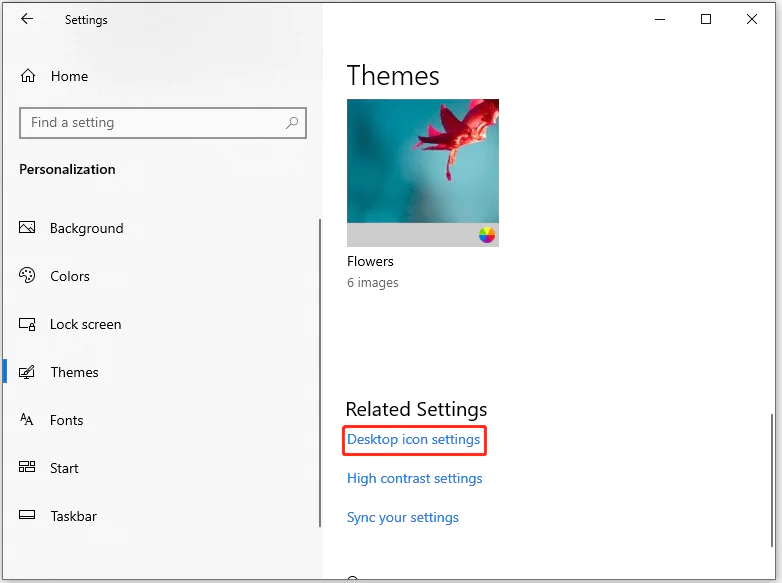The height and width of the screenshot is (583, 782).
Task: Click the back arrow in title bar
Action: [27, 19]
